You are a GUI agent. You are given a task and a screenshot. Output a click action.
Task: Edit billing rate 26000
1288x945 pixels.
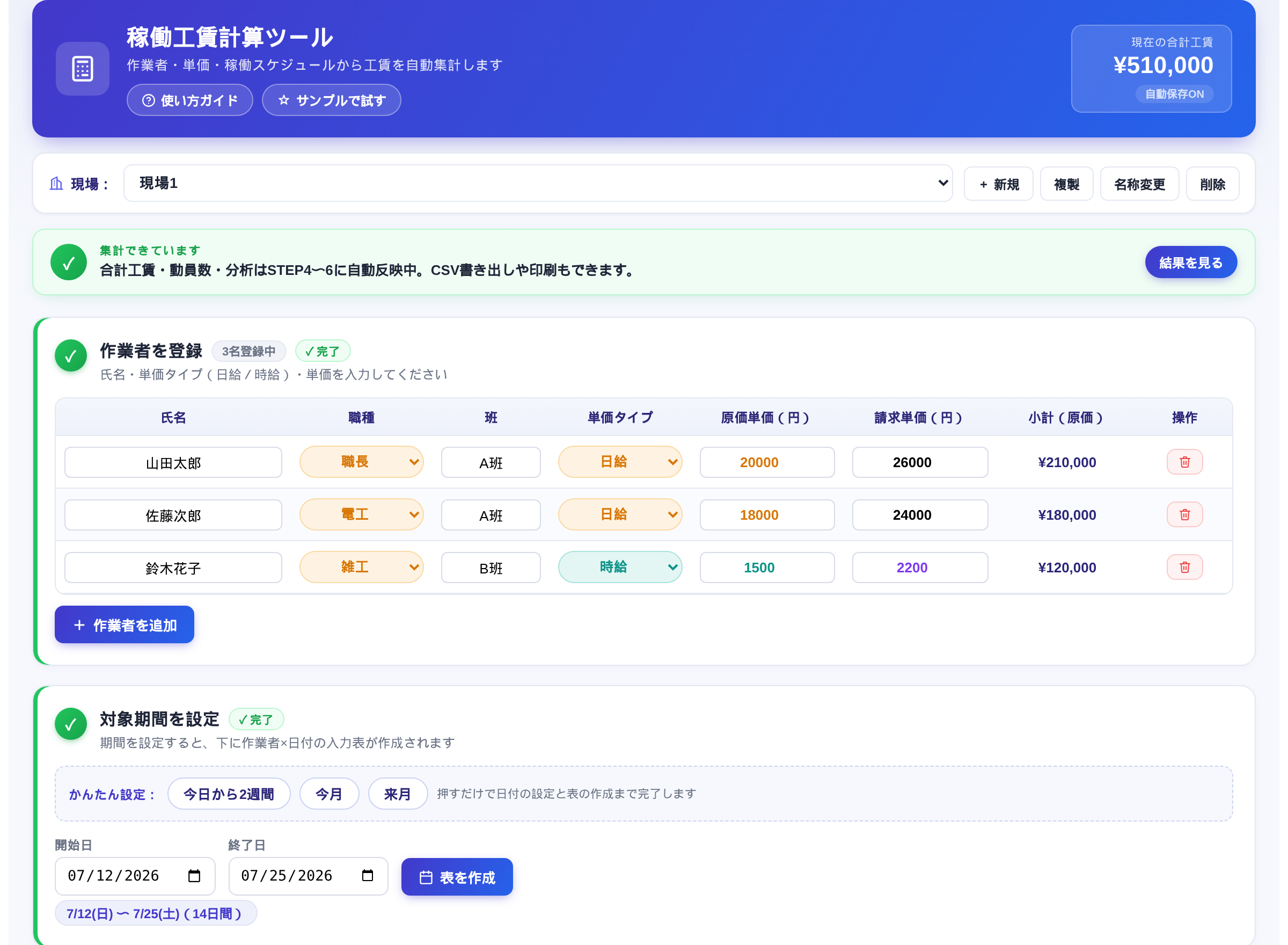pyautogui.click(x=920, y=462)
